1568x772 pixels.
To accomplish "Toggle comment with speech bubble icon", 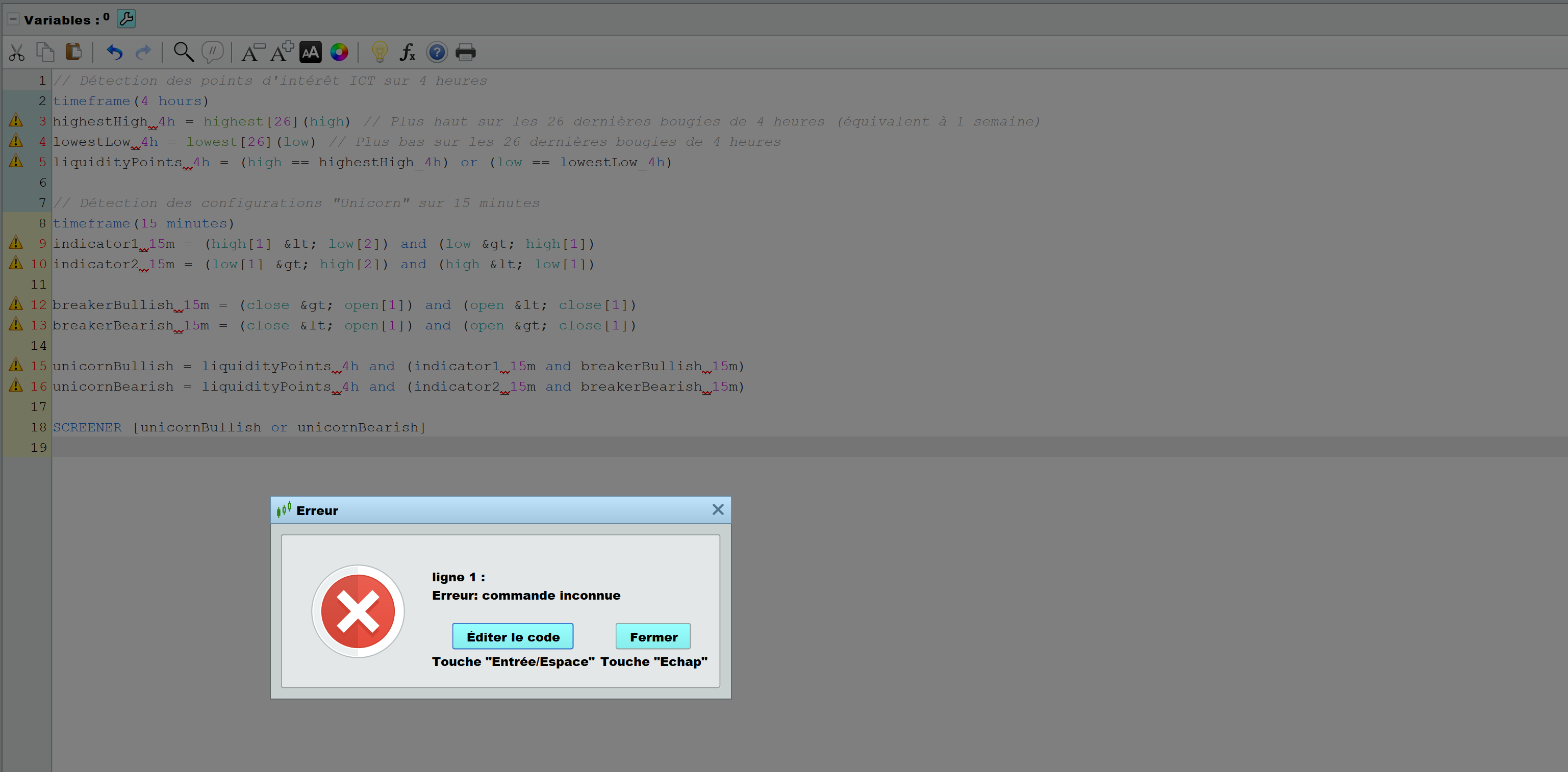I will click(212, 53).
